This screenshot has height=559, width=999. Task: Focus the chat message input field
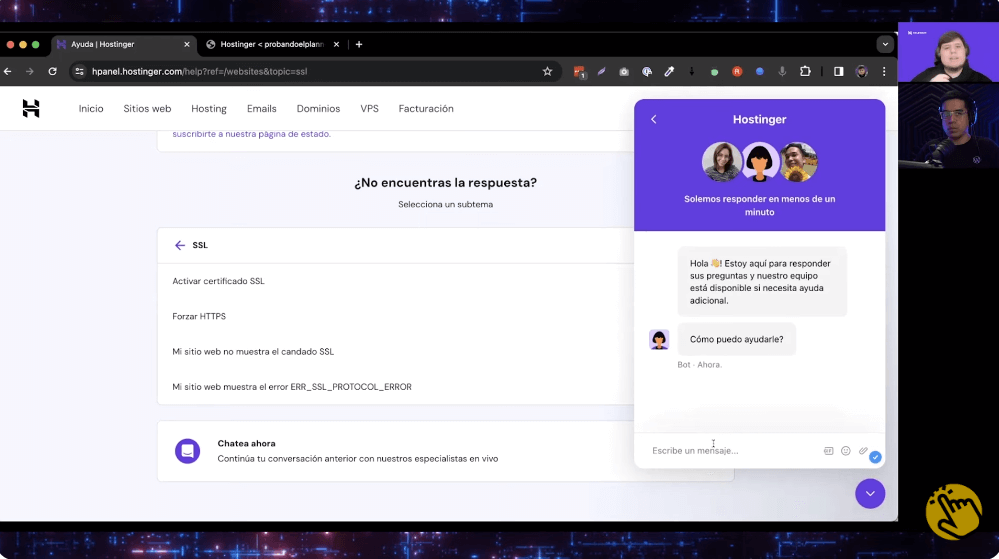pyautogui.click(x=733, y=451)
